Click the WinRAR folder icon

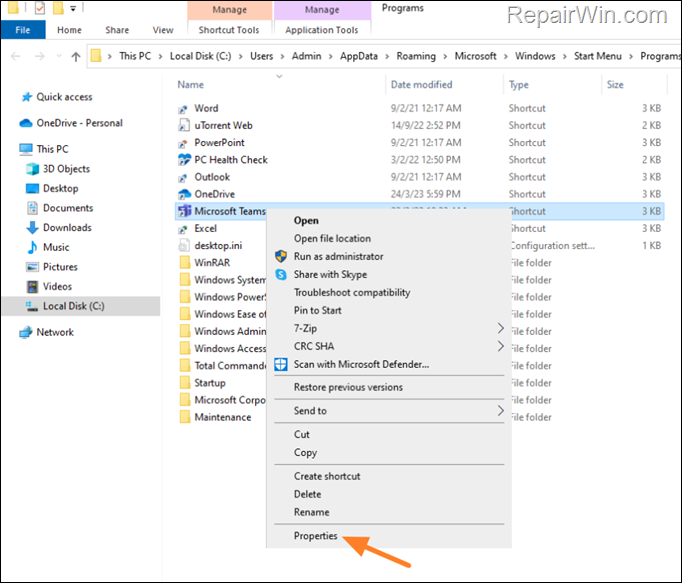coord(184,263)
